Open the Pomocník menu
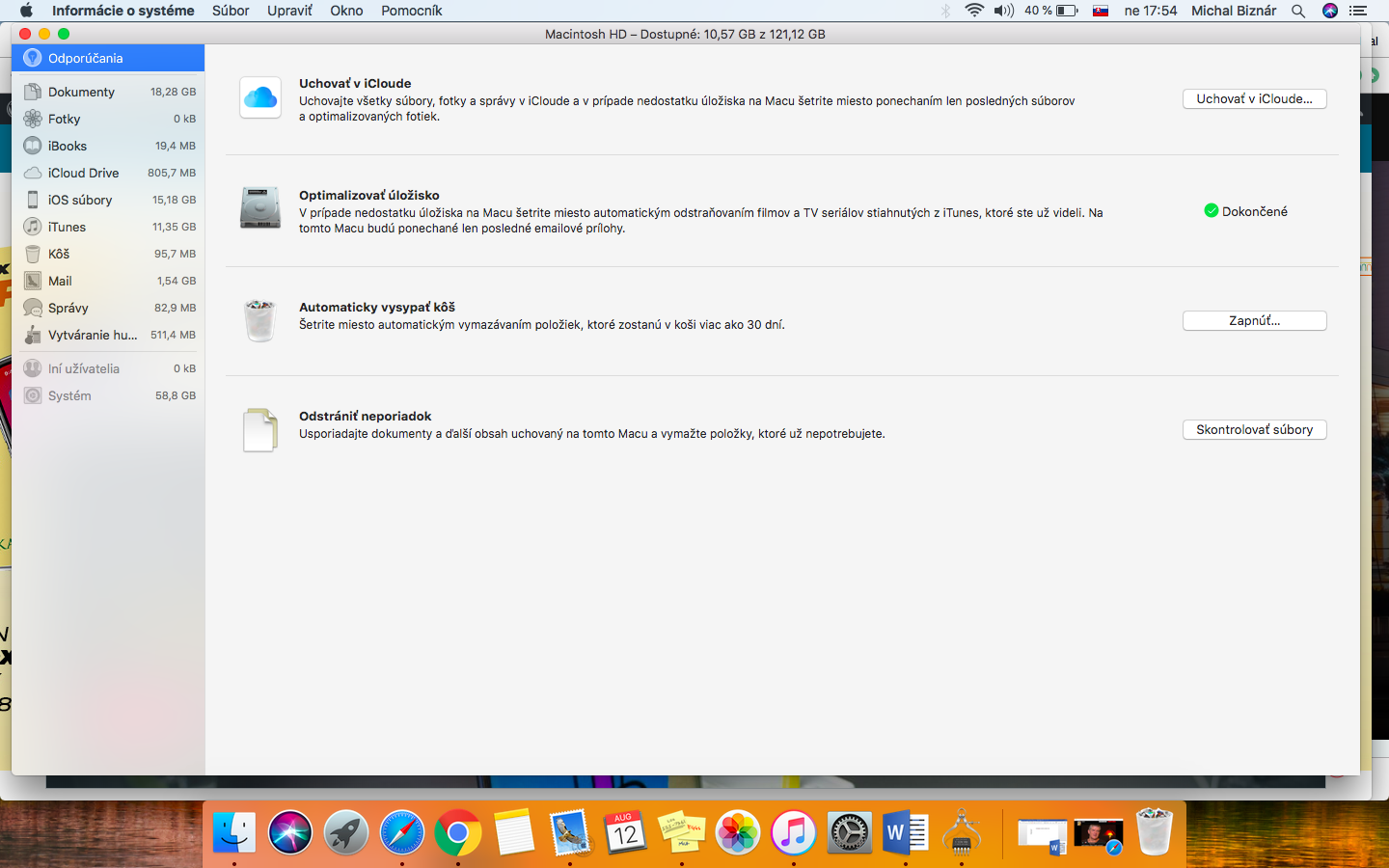Screen dimensions: 1389x868 (x=412, y=11)
